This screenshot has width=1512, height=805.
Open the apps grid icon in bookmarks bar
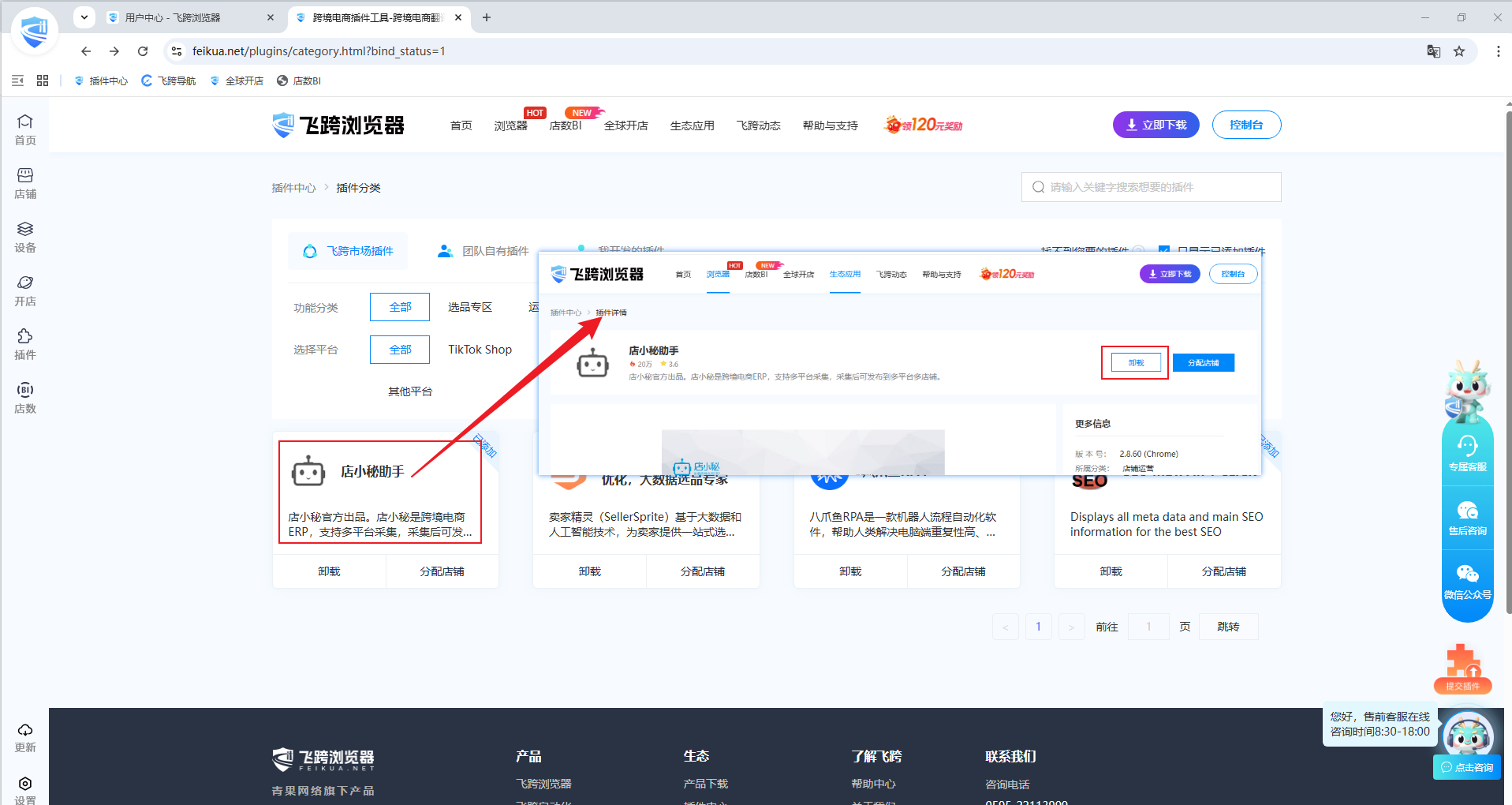[43, 80]
